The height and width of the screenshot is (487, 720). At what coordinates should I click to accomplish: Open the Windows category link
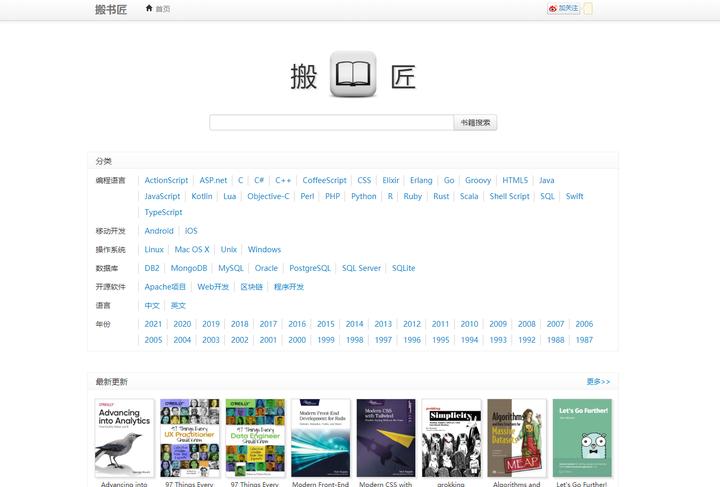click(264, 250)
